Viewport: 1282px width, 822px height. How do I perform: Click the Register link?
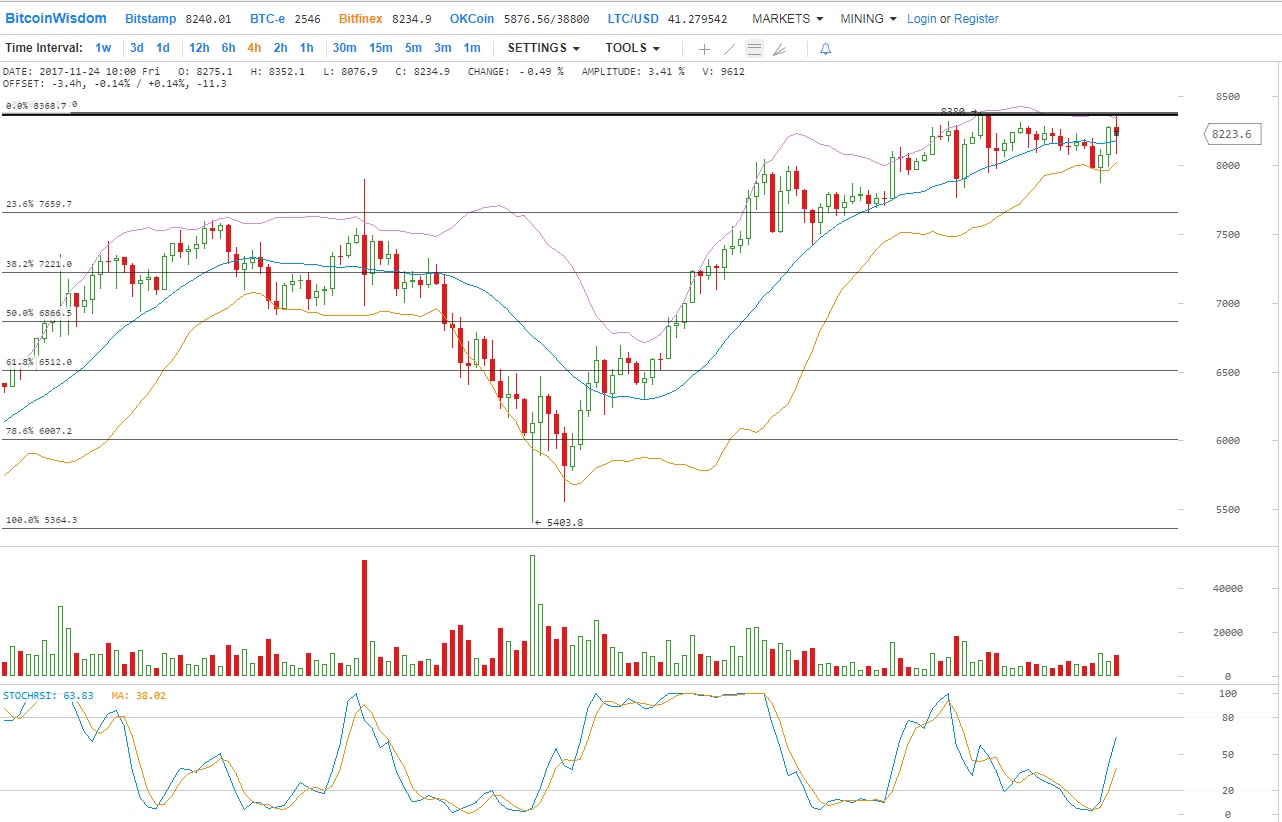(976, 19)
